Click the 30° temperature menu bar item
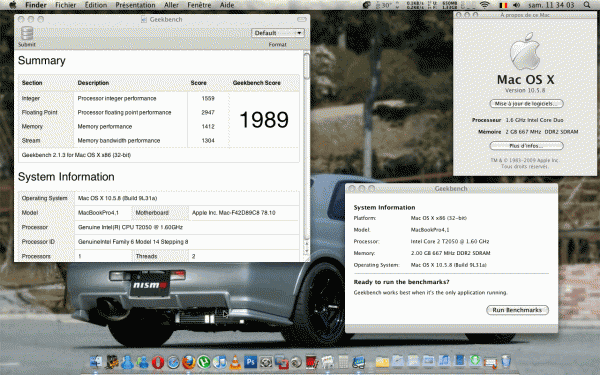 [x=384, y=5]
